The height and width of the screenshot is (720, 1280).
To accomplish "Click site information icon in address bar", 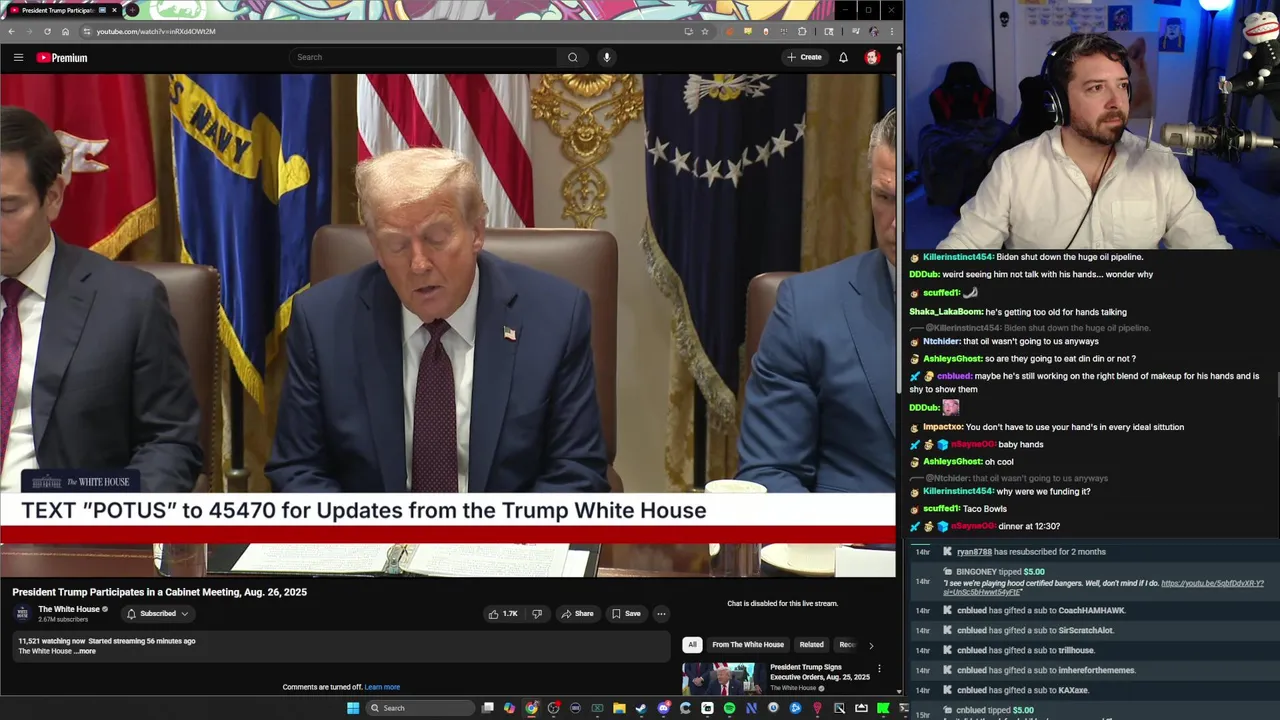I will (86, 31).
